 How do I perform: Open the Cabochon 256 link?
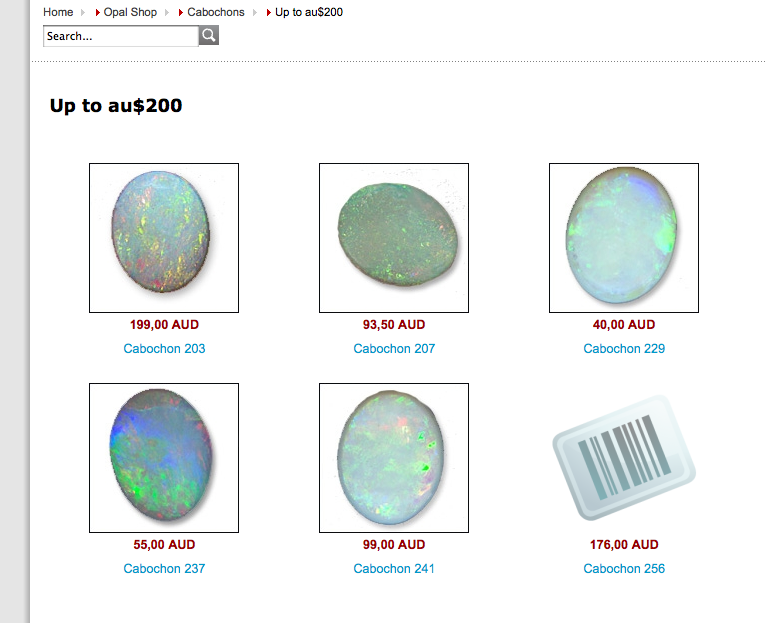point(624,569)
